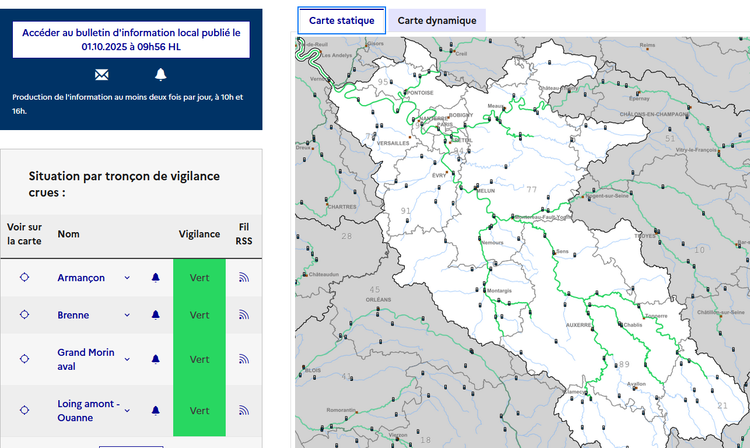
Task: Show Grand Morin aval on map
Action: (x=25, y=359)
